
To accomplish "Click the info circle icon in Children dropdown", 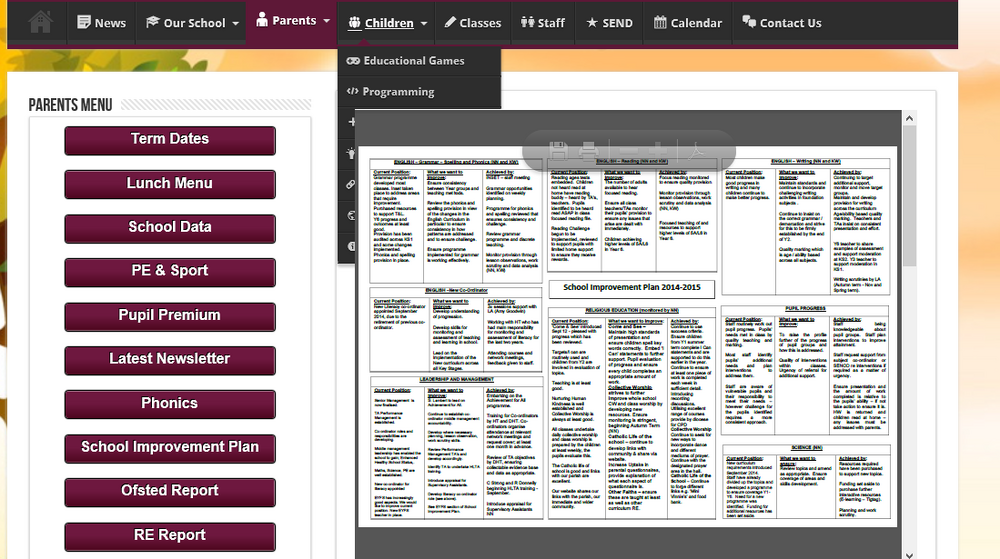I will pos(351,246).
